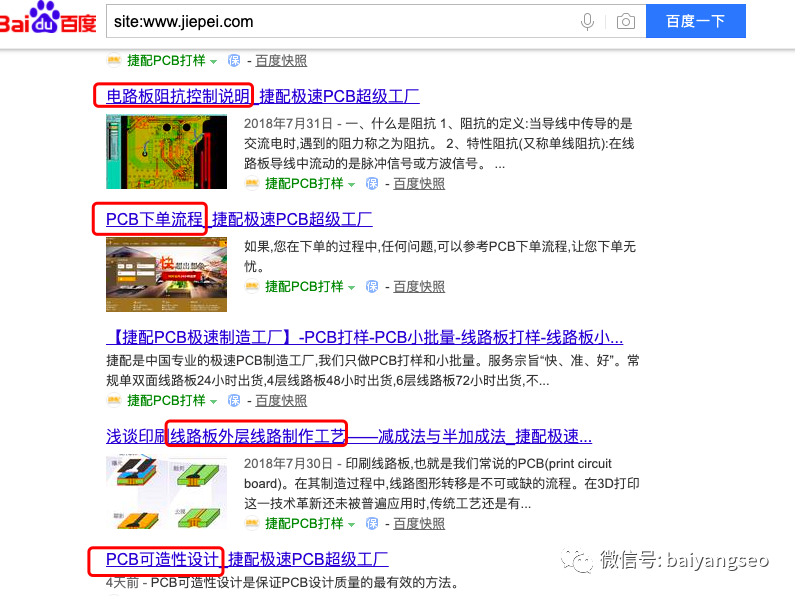Expand the 捷配PCB打样 dropdown under the 捷配PCB极速制造工厂 result
Screen dimensions: 795x596
pyautogui.click(x=213, y=401)
